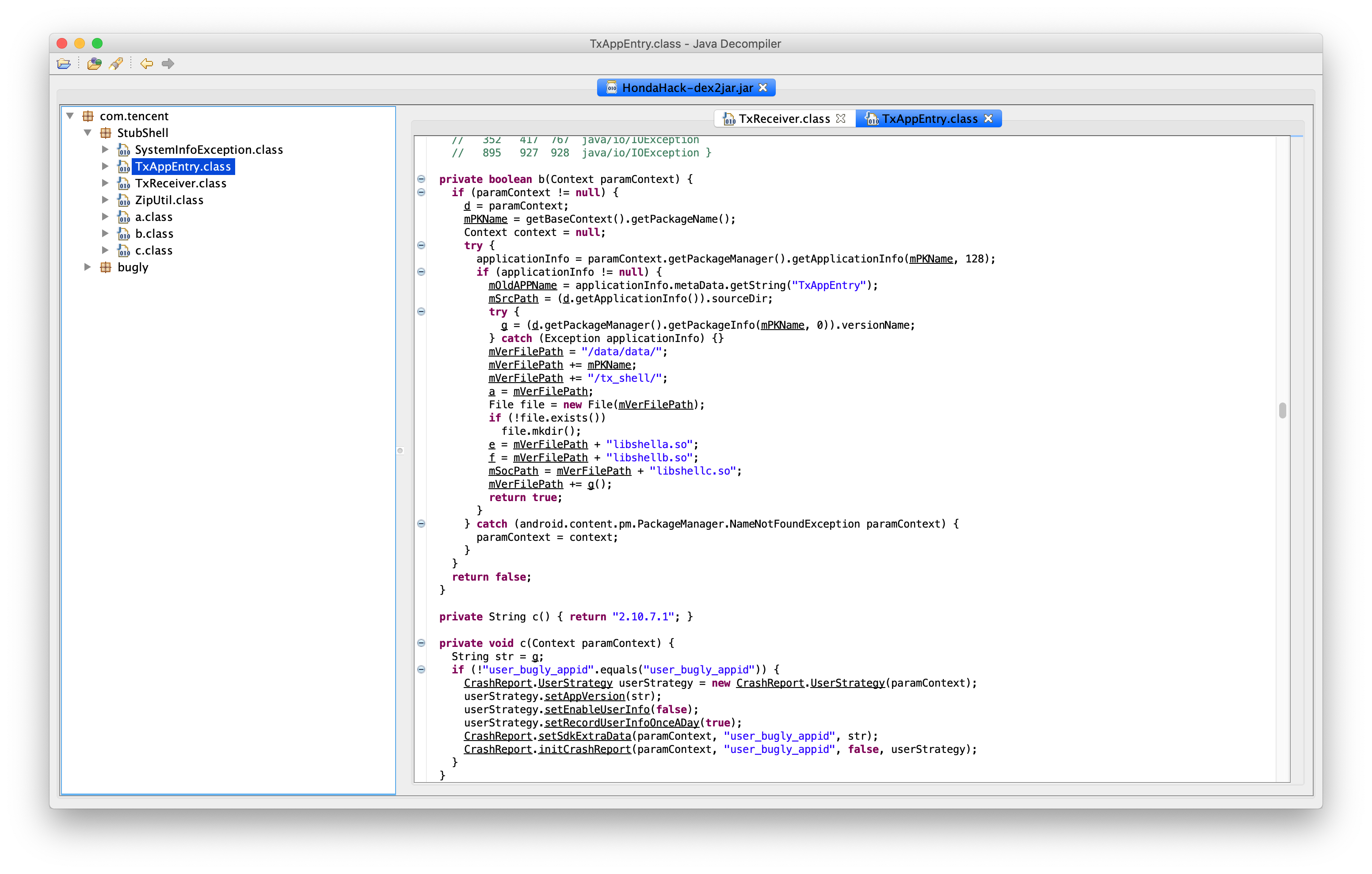The width and height of the screenshot is (1372, 874).
Task: Follow the mPKName link in getApplicationInfo call
Action: pyautogui.click(x=930, y=259)
